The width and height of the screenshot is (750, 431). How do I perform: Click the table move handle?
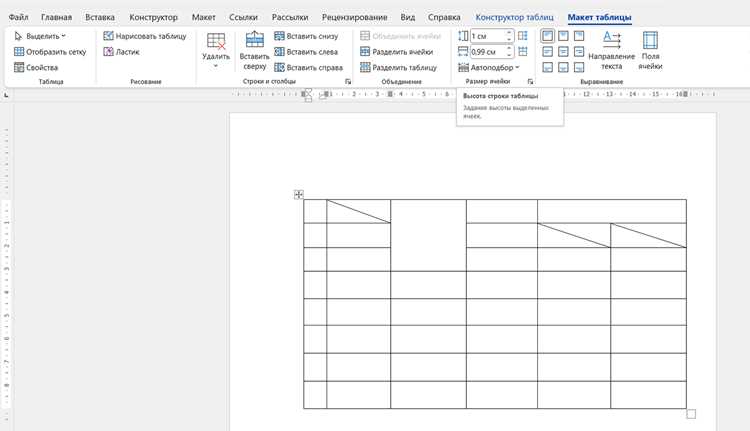[x=298, y=194]
